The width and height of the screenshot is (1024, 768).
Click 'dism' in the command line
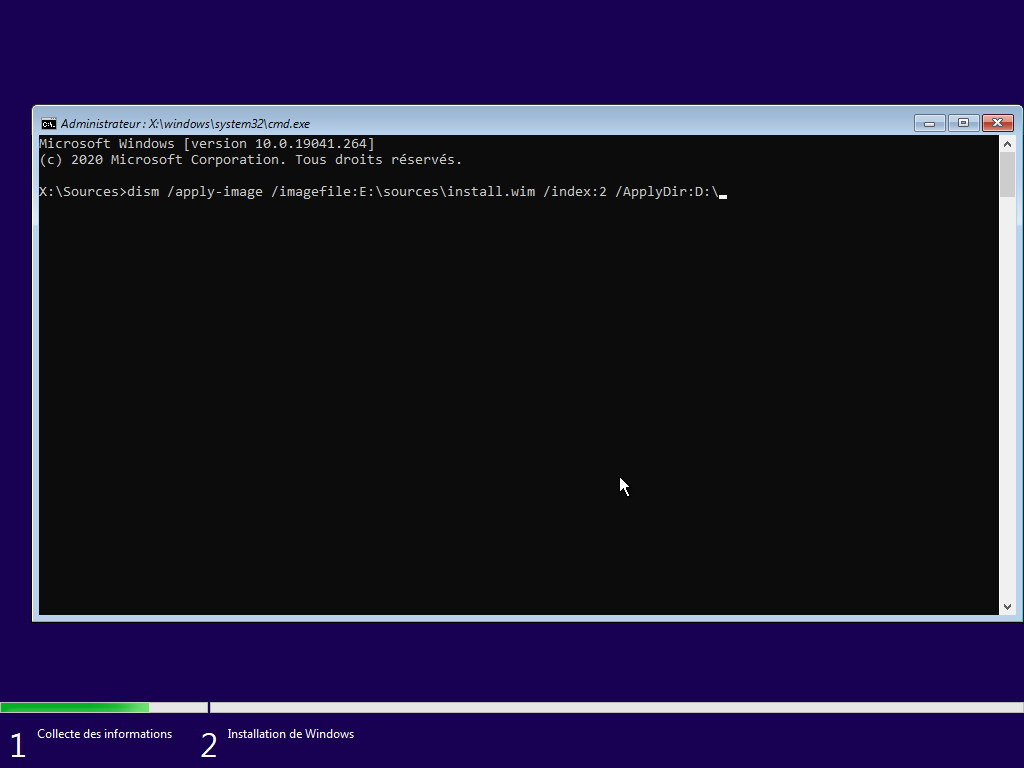click(x=143, y=192)
